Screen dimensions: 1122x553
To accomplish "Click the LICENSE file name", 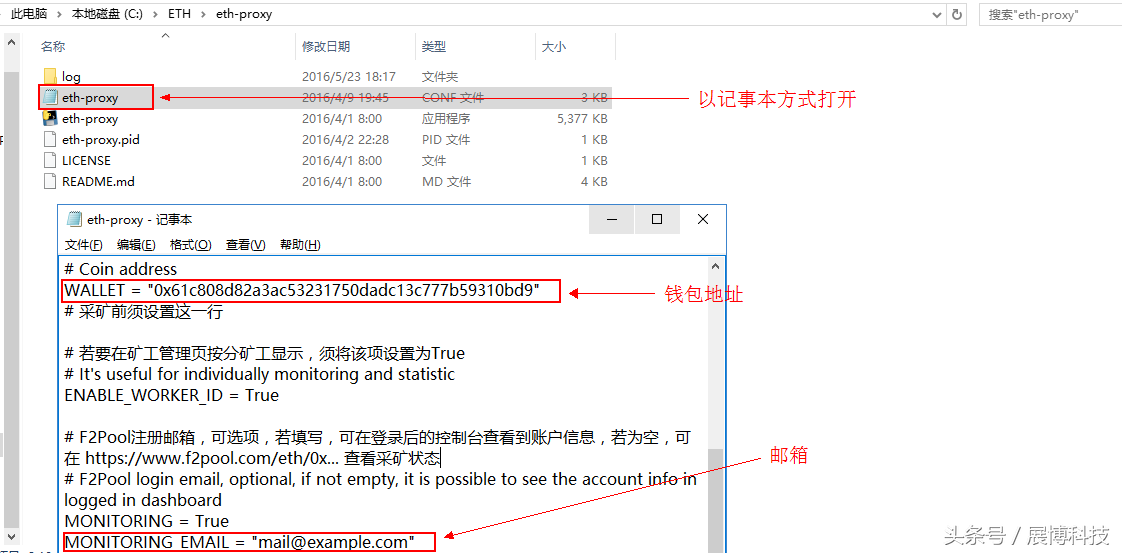I will coord(87,160).
